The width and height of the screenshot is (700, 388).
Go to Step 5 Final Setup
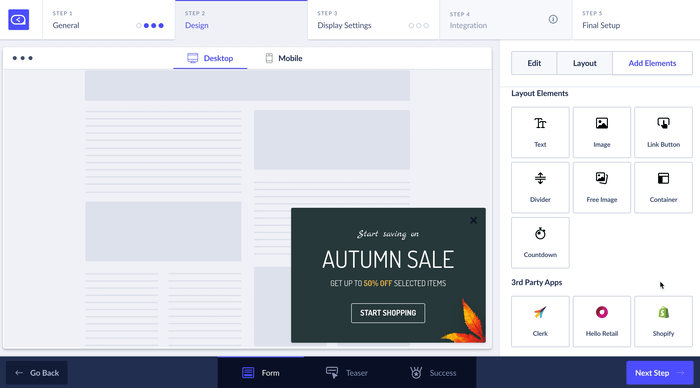pos(636,20)
